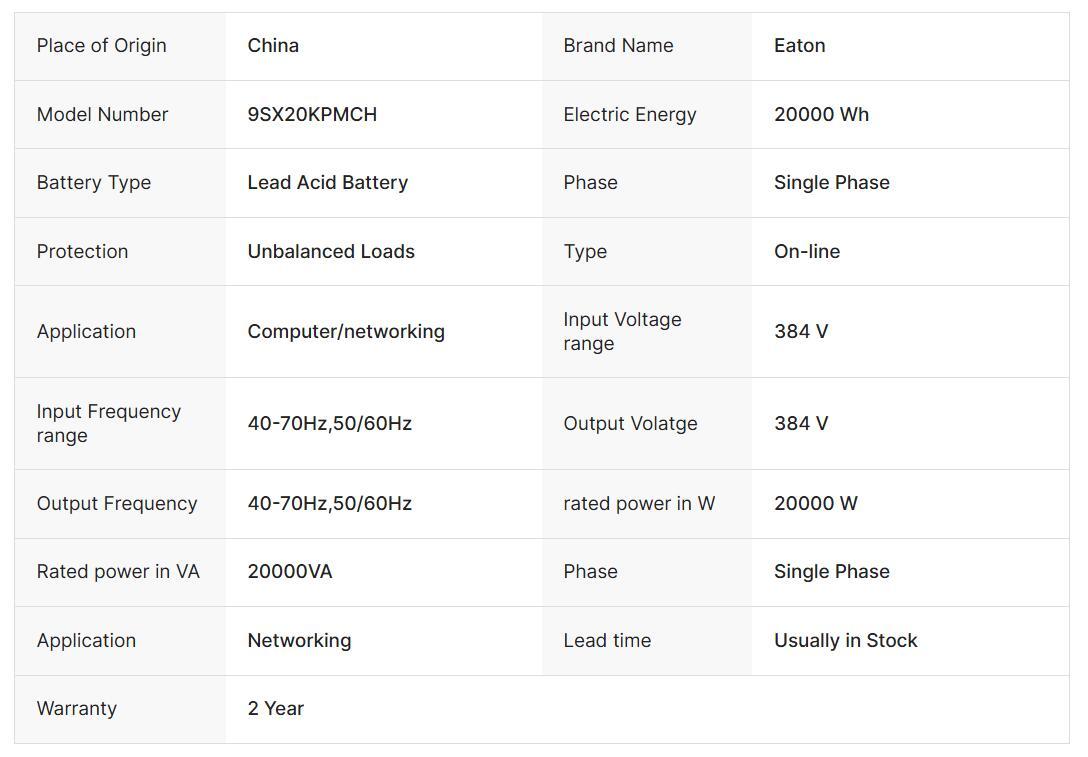Click the Input Frequency range label
The height and width of the screenshot is (757, 1088).
tap(108, 423)
